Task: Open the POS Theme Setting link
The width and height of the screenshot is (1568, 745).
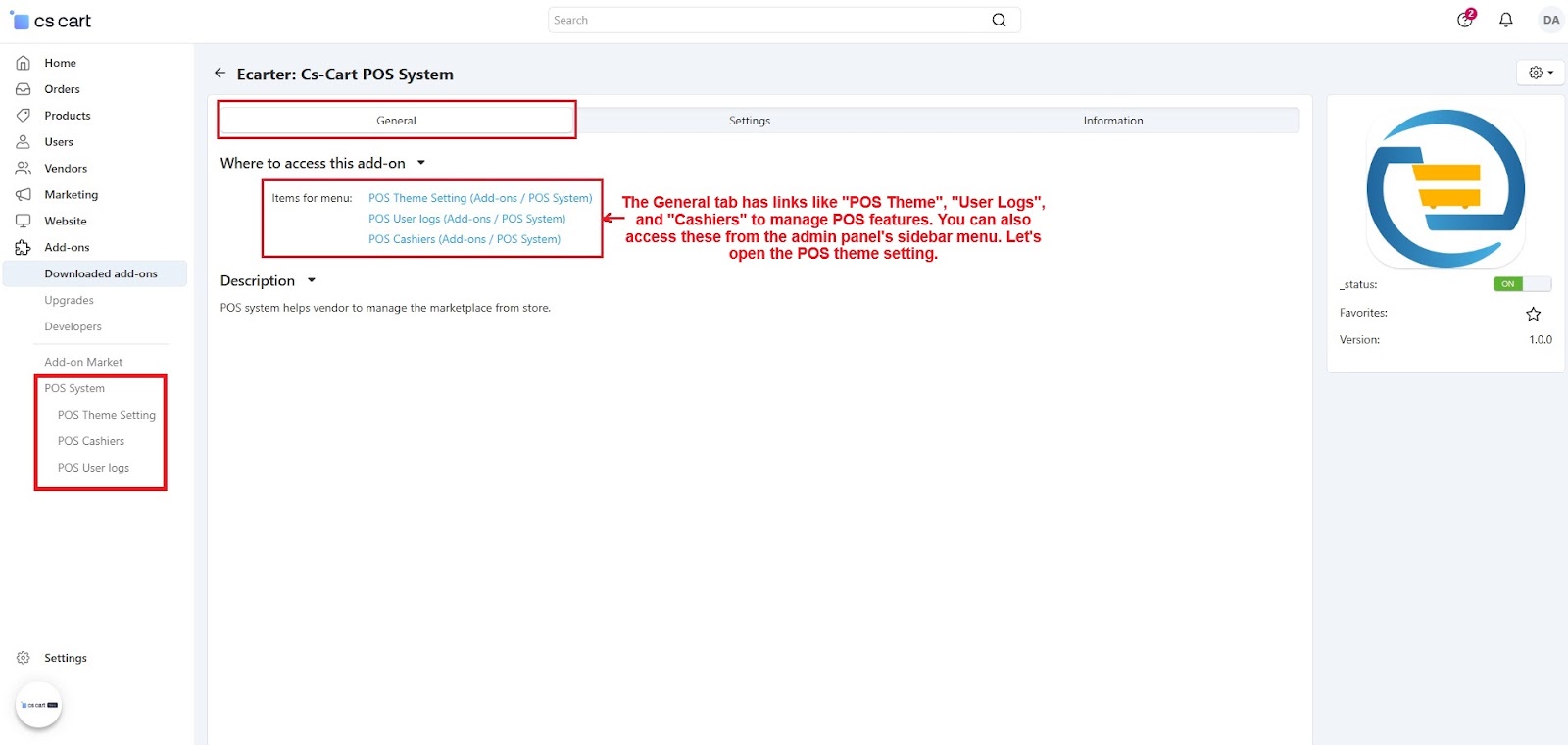Action: 480,198
